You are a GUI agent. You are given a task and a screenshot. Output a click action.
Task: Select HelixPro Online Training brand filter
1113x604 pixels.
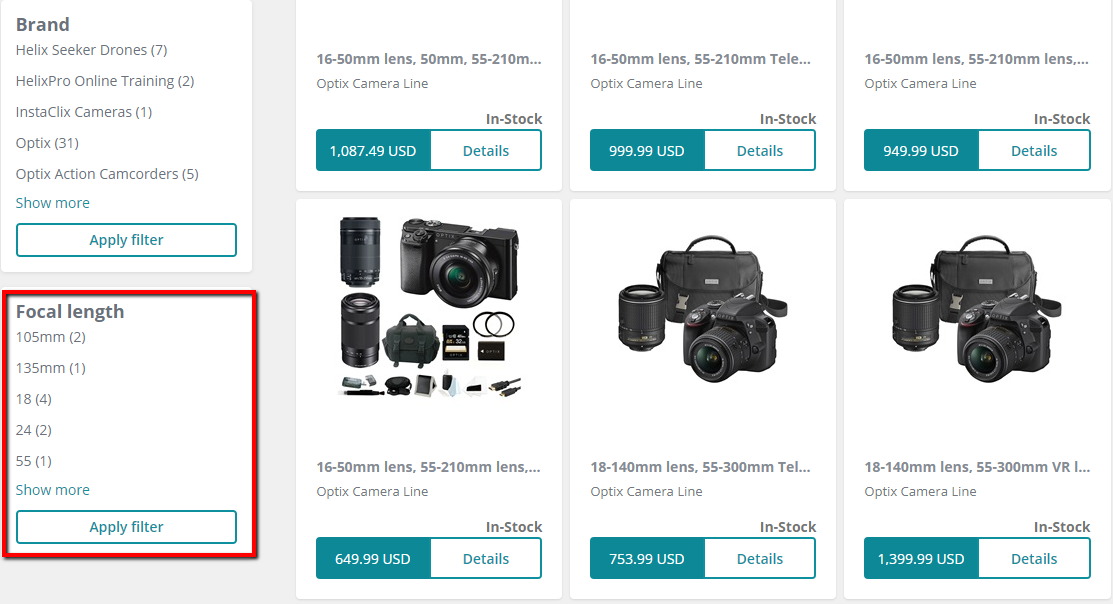pos(105,81)
